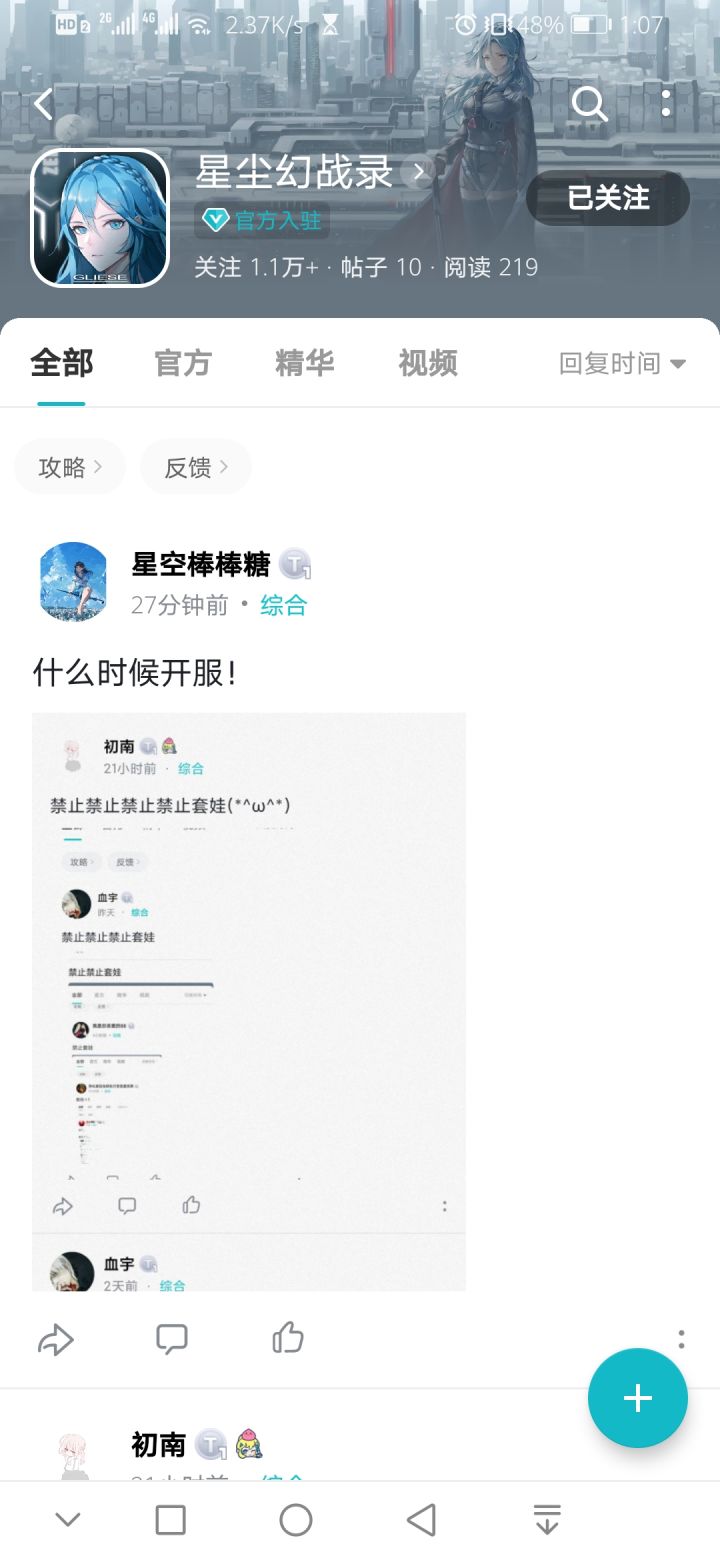The image size is (720, 1560).
Task: View the post's nested screenshot image
Action: 249,1002
